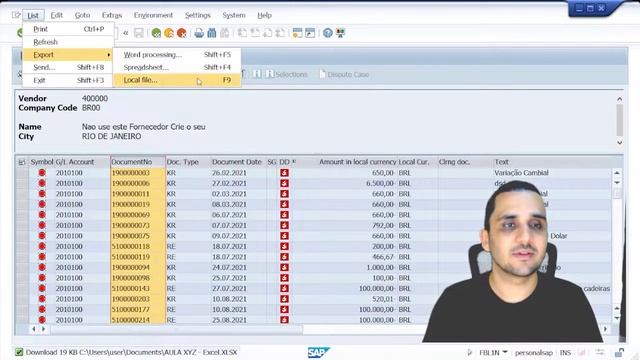Click table horizontal scroll-left arrow
The height and width of the screenshot is (360, 640).
pyautogui.click(x=33, y=329)
